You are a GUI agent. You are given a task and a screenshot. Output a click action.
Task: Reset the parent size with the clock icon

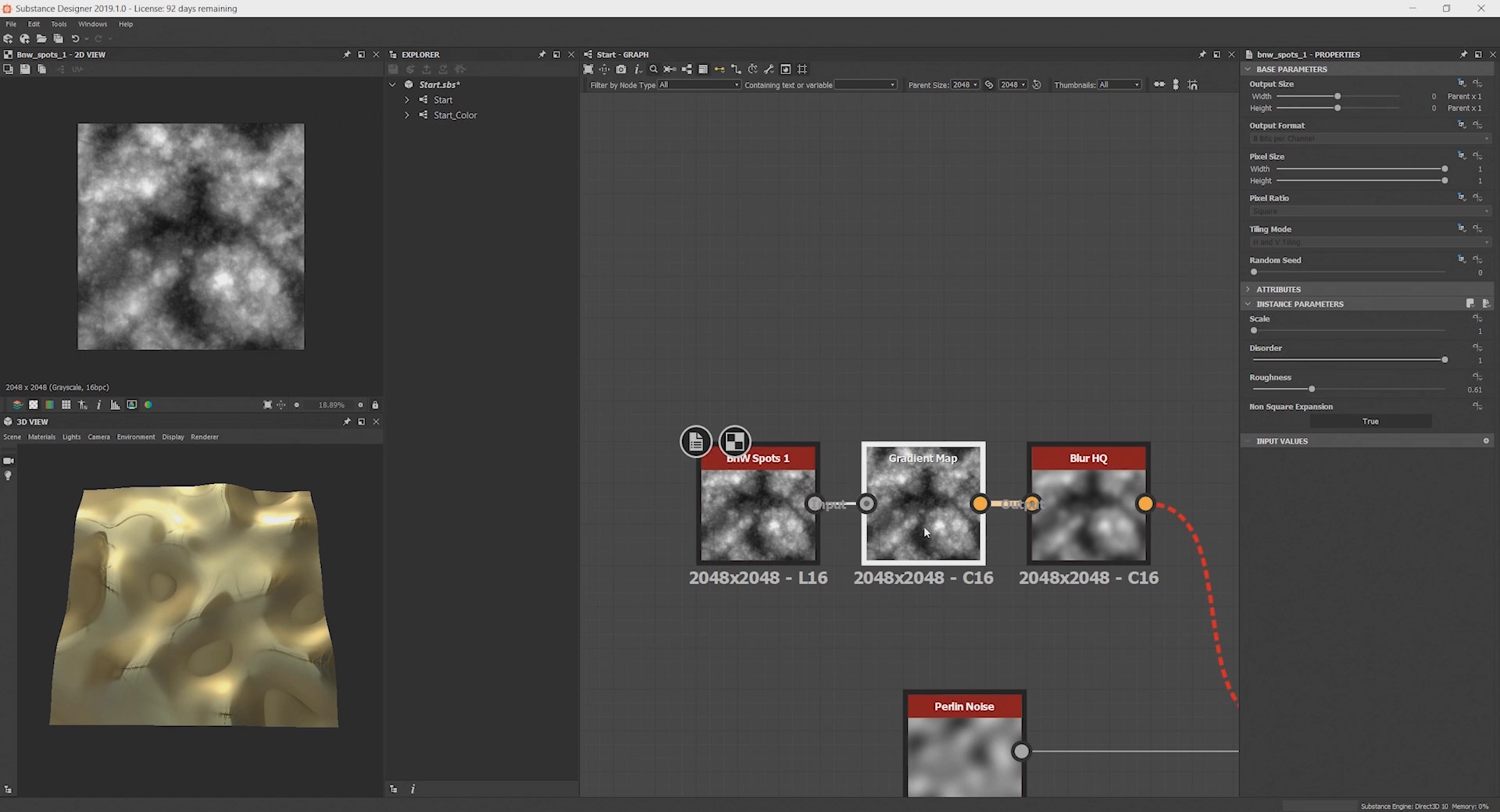pyautogui.click(x=1037, y=84)
